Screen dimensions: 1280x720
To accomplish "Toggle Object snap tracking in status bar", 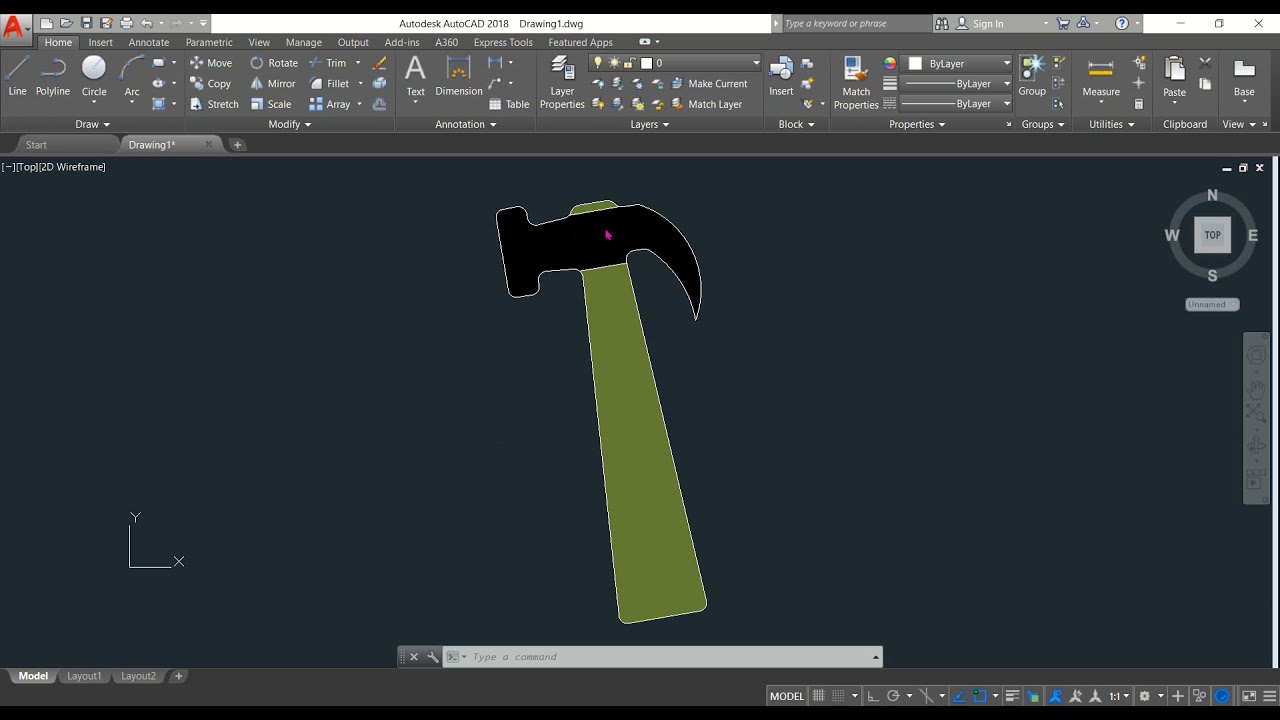I will coord(959,696).
